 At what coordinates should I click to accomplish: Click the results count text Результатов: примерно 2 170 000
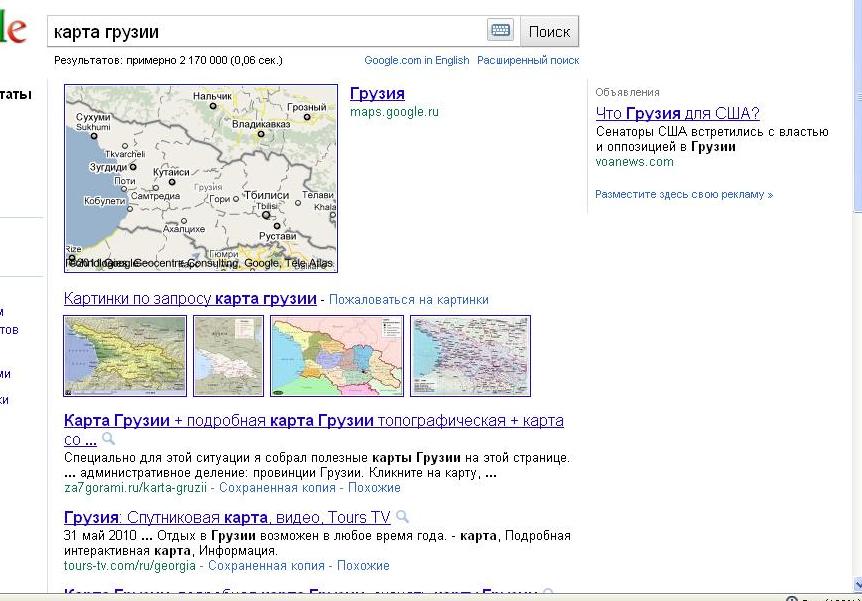click(x=168, y=60)
